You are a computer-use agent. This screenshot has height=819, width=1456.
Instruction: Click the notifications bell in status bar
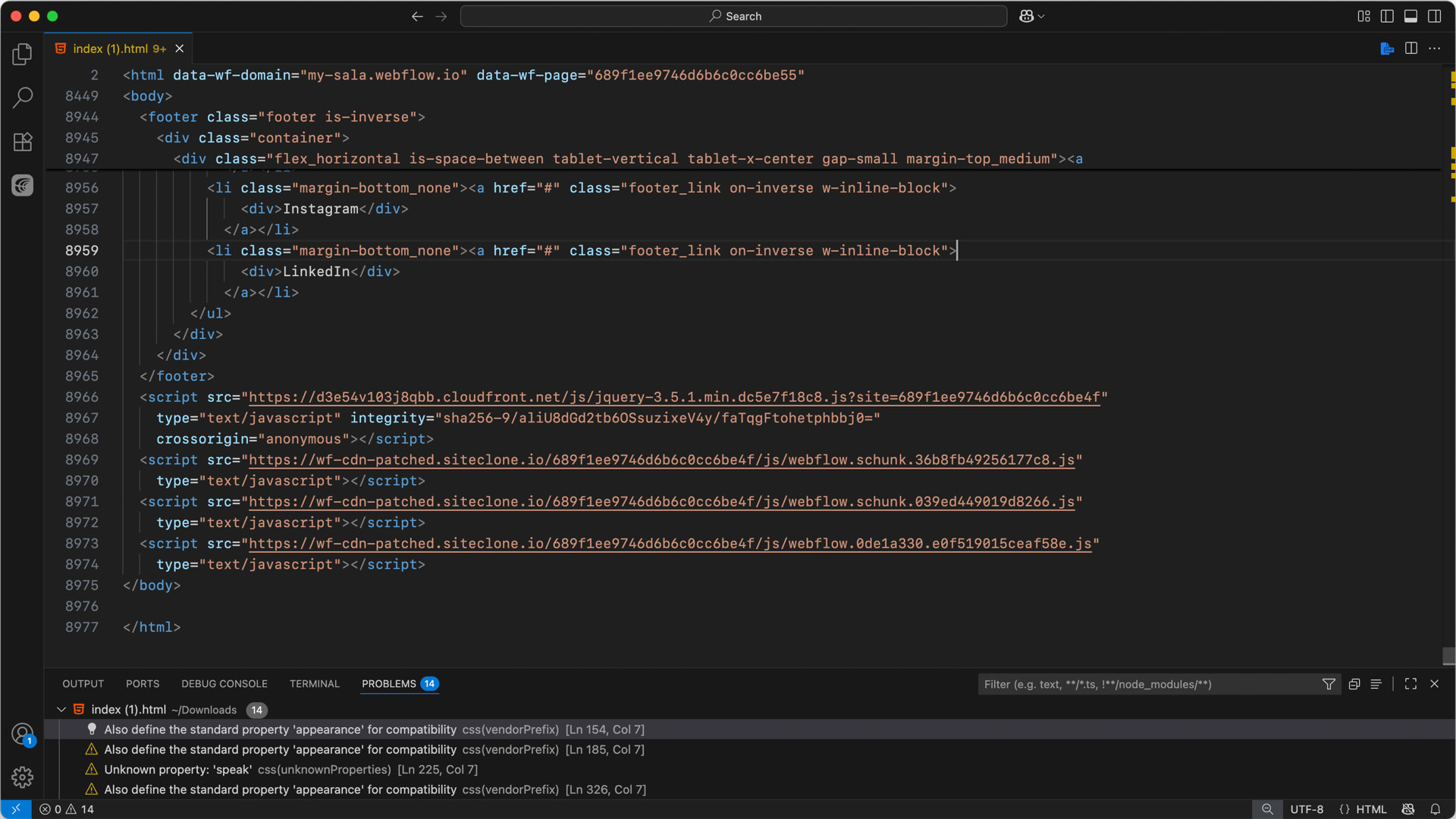(1436, 809)
